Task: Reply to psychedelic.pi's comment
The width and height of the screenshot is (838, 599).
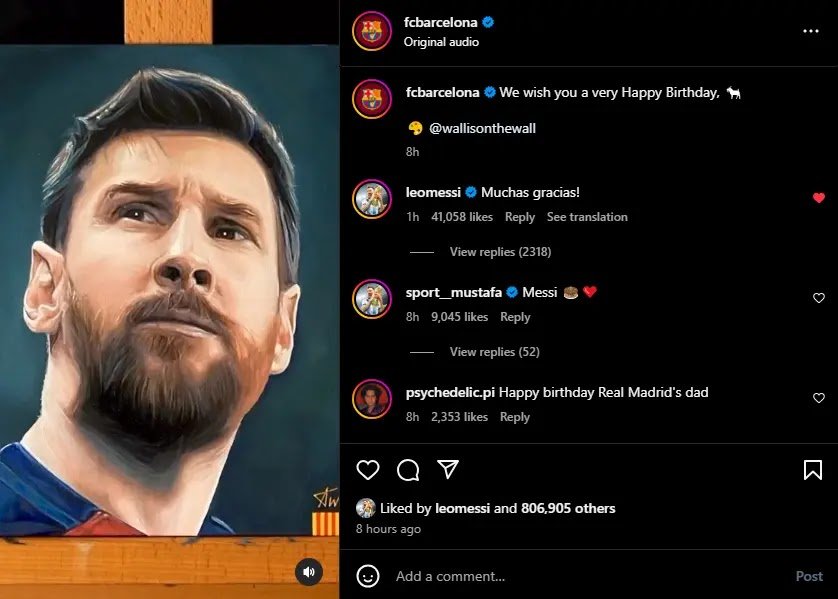Action: 515,417
